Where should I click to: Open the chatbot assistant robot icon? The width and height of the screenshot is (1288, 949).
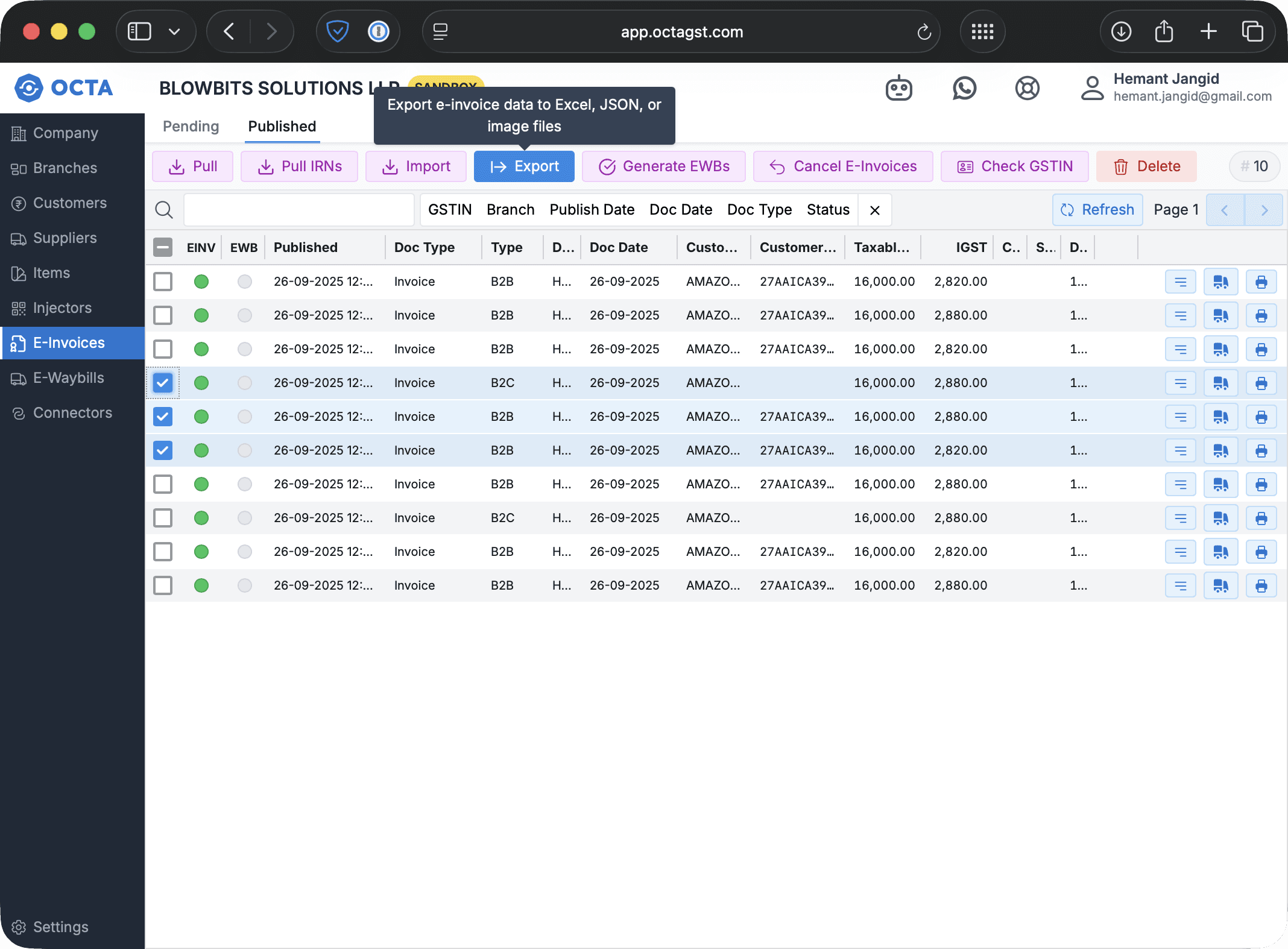(898, 89)
